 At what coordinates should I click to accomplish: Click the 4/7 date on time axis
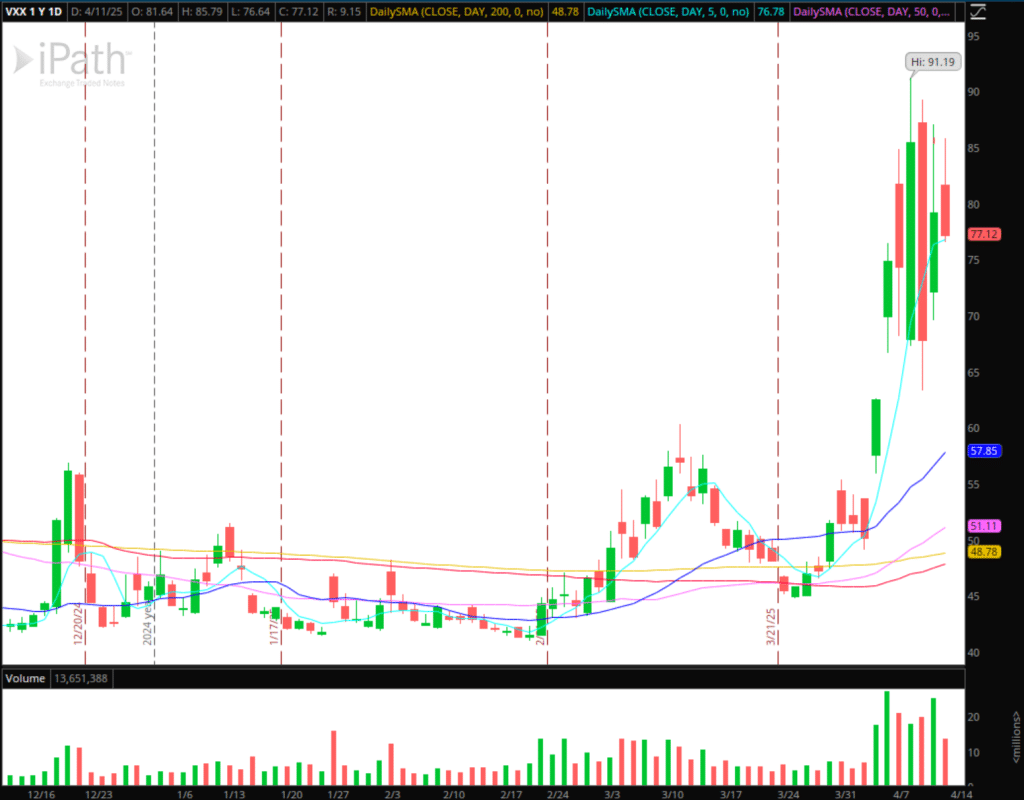tap(901, 794)
